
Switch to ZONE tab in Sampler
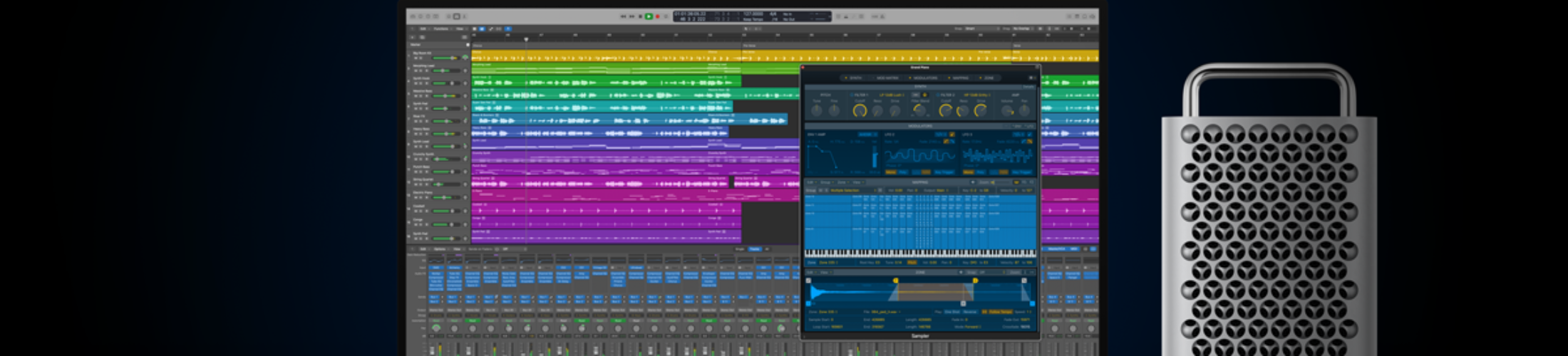click(986, 78)
